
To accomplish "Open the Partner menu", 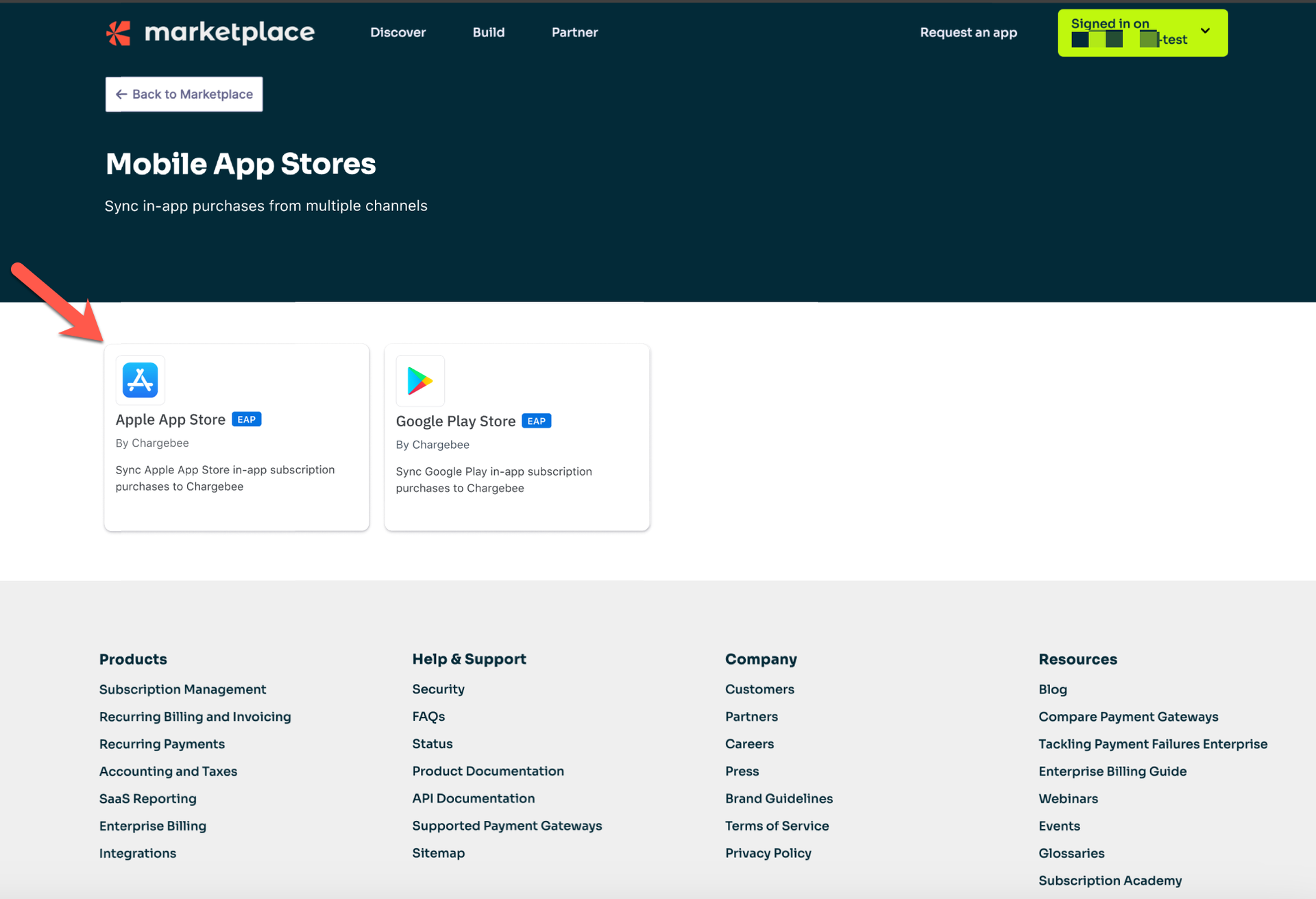I will [x=574, y=32].
